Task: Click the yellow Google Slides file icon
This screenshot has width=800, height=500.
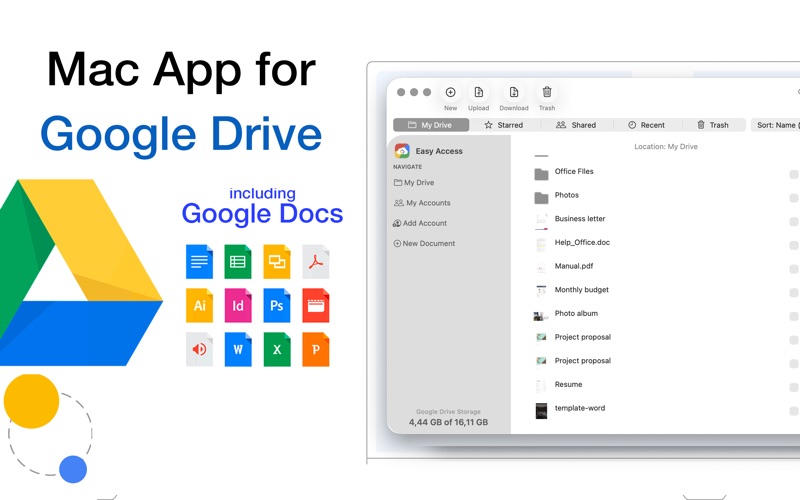Action: 277,262
